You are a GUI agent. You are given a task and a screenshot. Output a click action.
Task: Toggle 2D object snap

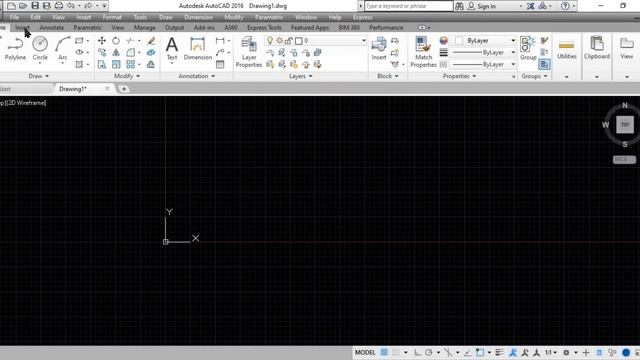tap(480, 353)
